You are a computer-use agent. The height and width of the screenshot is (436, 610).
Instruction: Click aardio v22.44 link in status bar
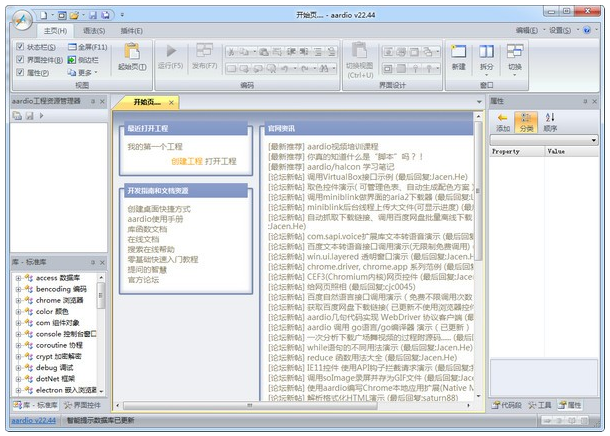(x=33, y=420)
